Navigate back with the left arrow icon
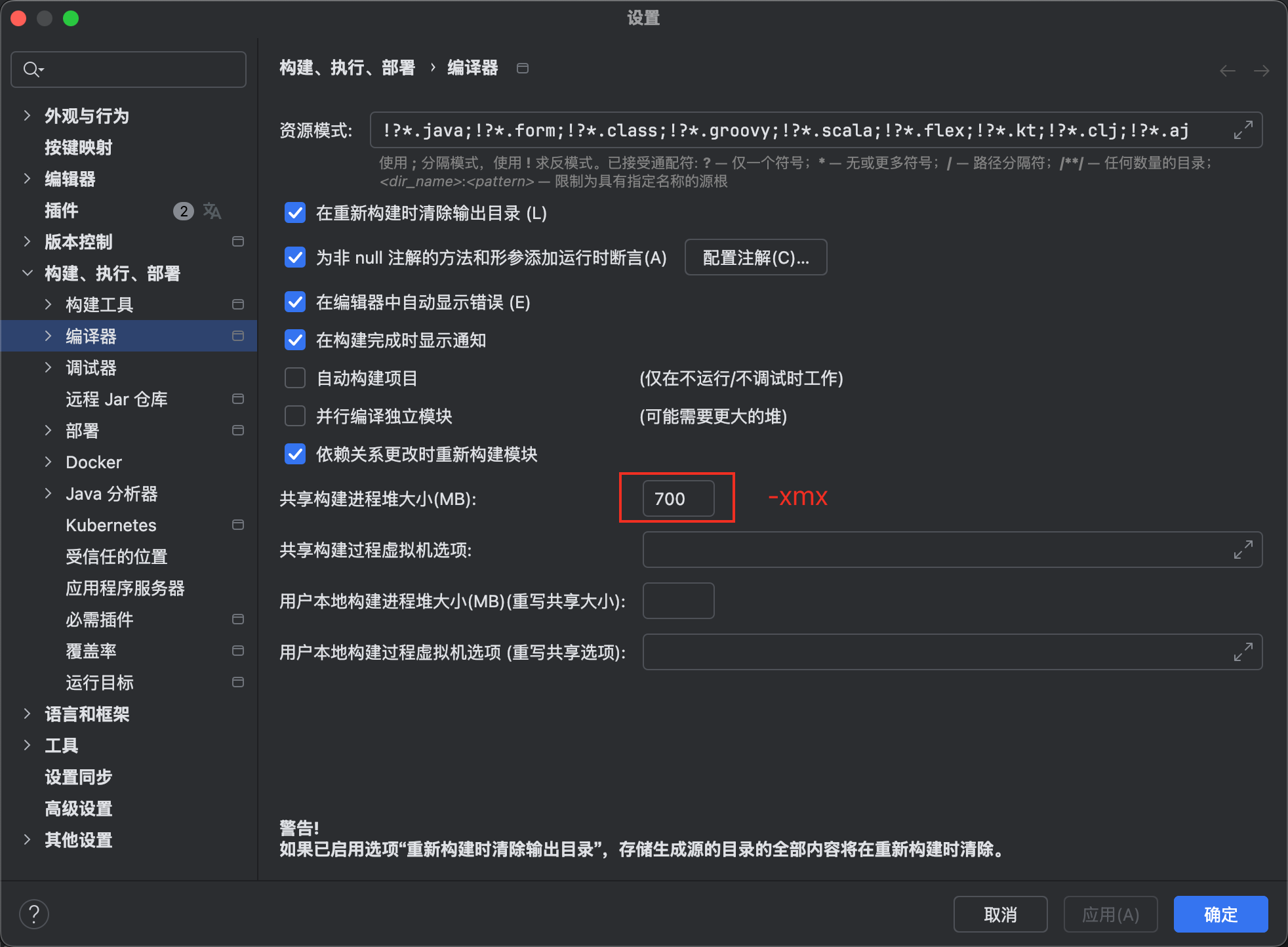The width and height of the screenshot is (1288, 947). tap(1227, 70)
